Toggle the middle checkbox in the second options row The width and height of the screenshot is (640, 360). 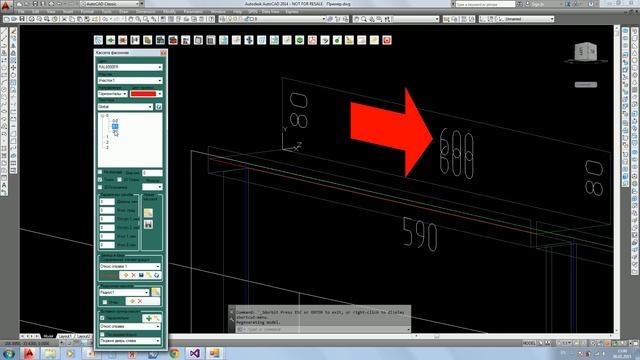120,180
